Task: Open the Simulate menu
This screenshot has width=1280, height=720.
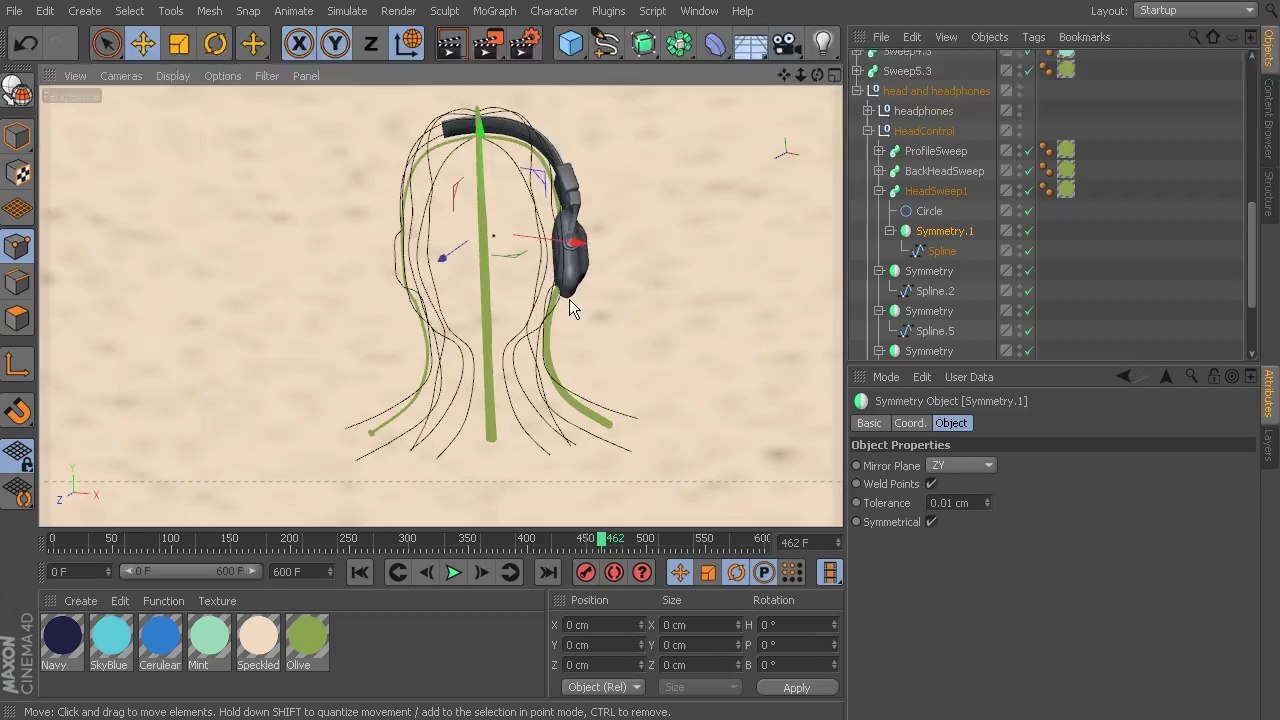Action: [x=347, y=11]
